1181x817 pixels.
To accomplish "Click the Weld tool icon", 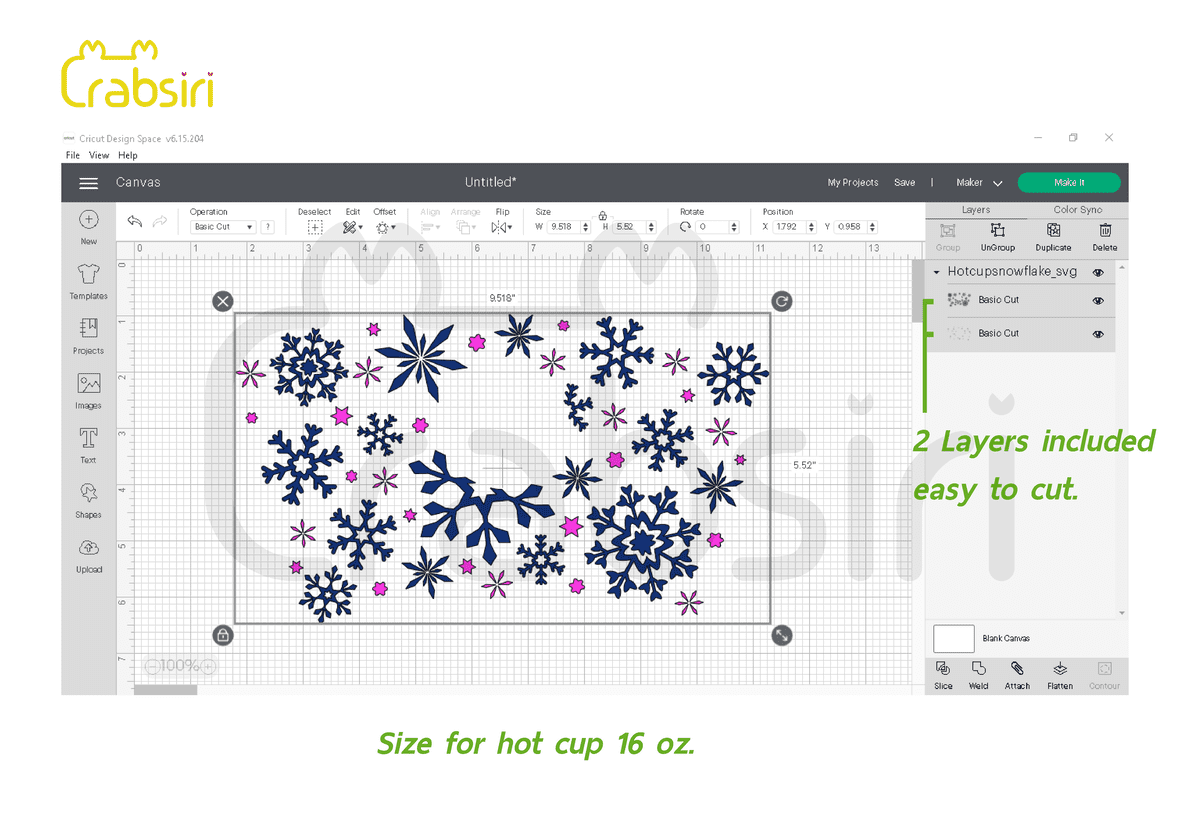I will [978, 673].
